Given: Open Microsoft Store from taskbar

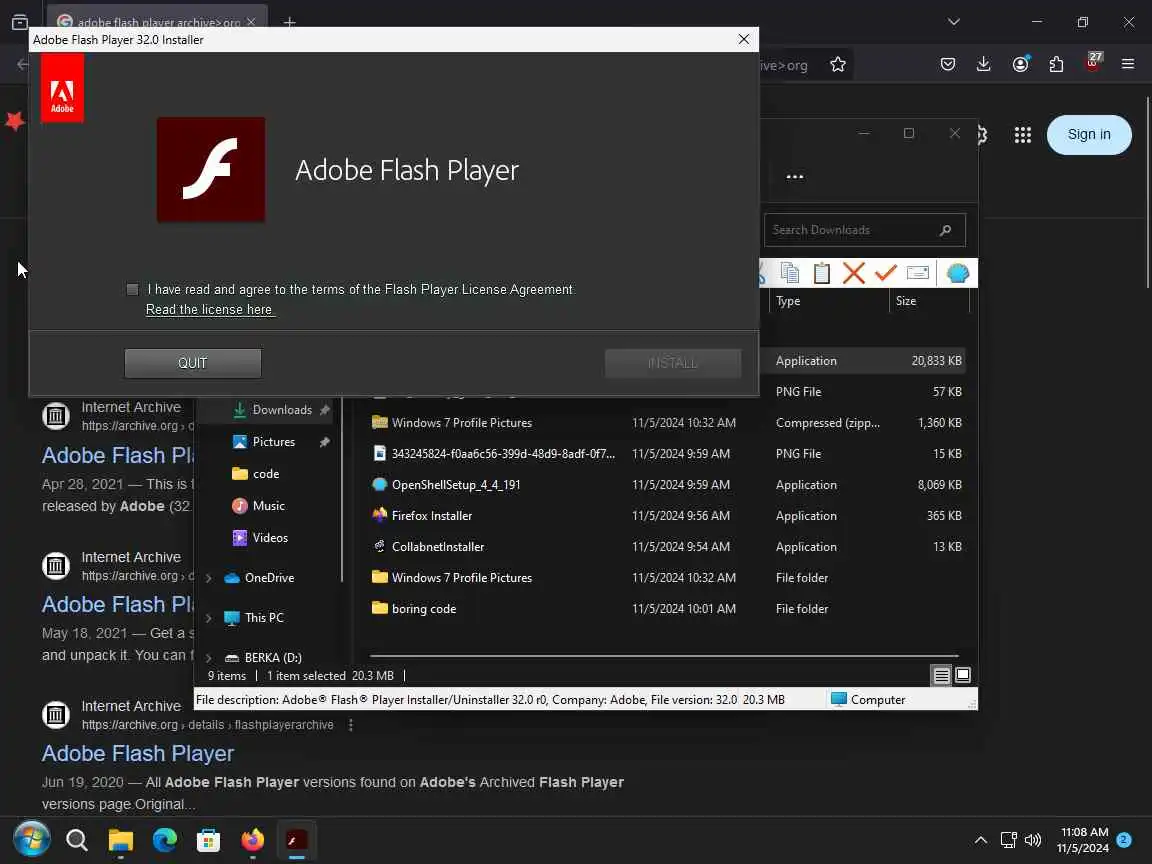Looking at the screenshot, I should point(209,840).
